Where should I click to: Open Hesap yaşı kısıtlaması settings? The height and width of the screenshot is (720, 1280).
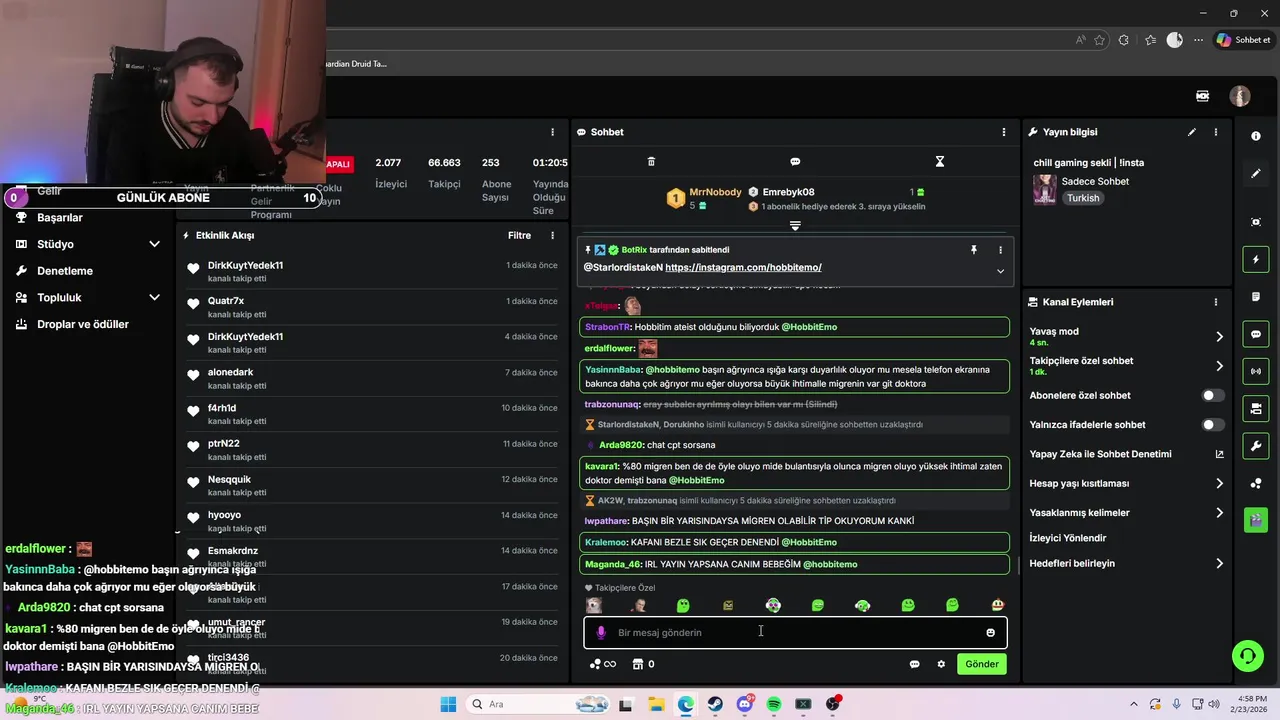pos(1126,484)
